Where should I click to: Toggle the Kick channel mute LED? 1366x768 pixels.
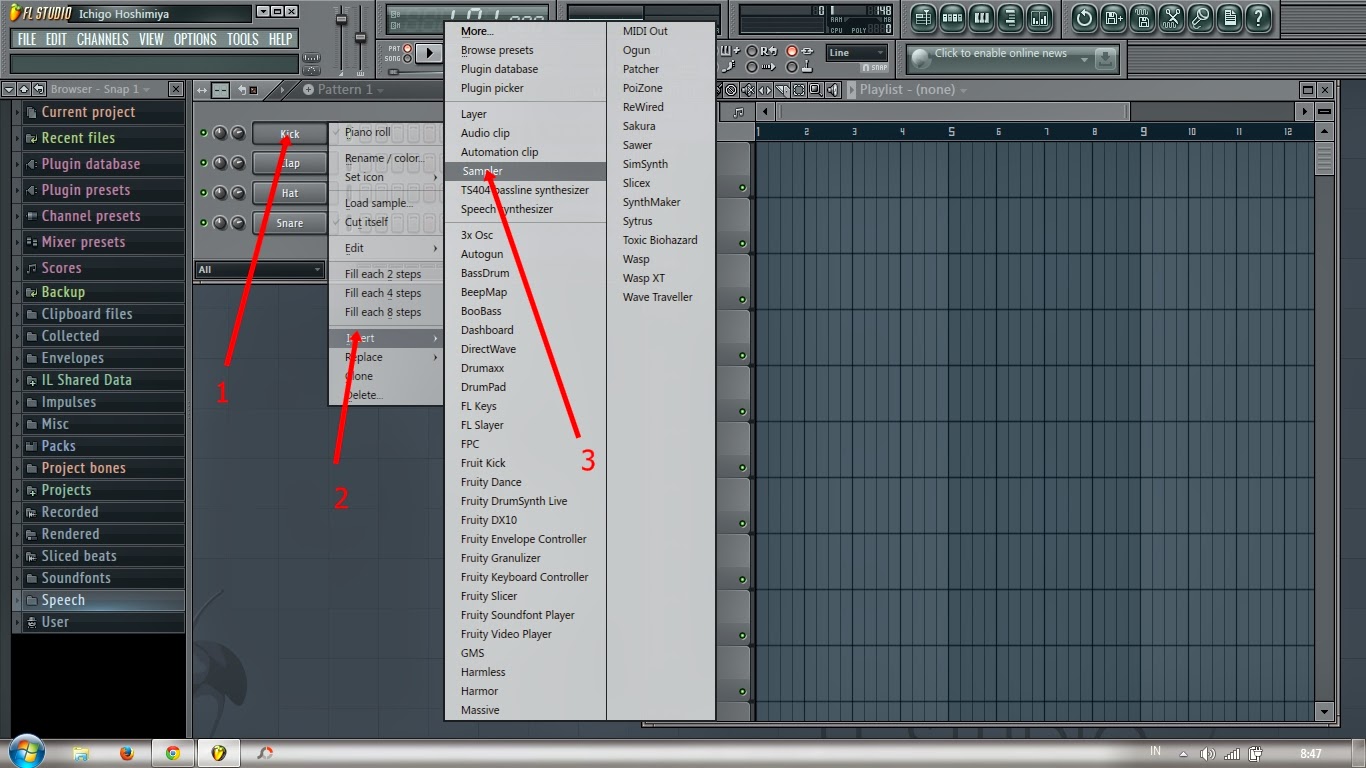point(204,133)
